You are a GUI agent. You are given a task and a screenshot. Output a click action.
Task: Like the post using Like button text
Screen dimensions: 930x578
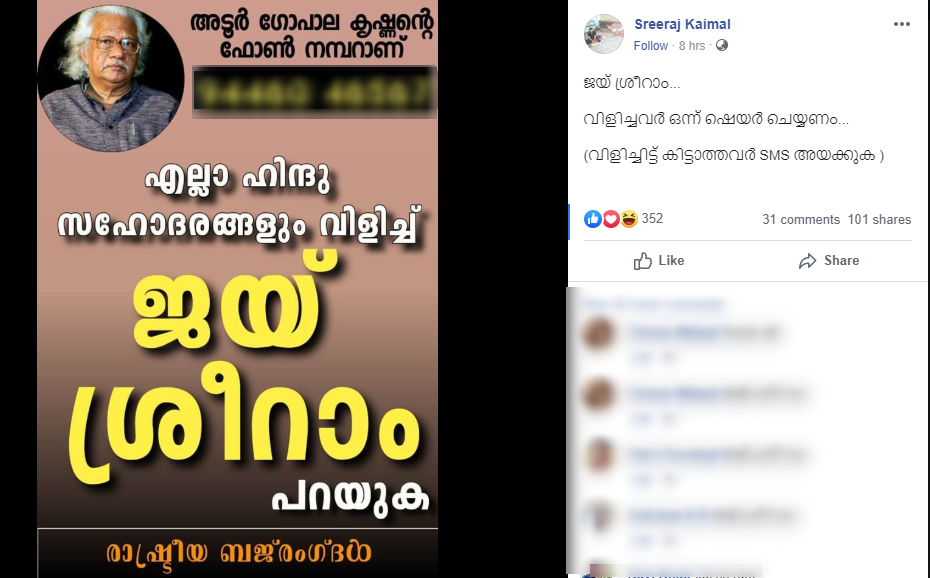(x=671, y=261)
